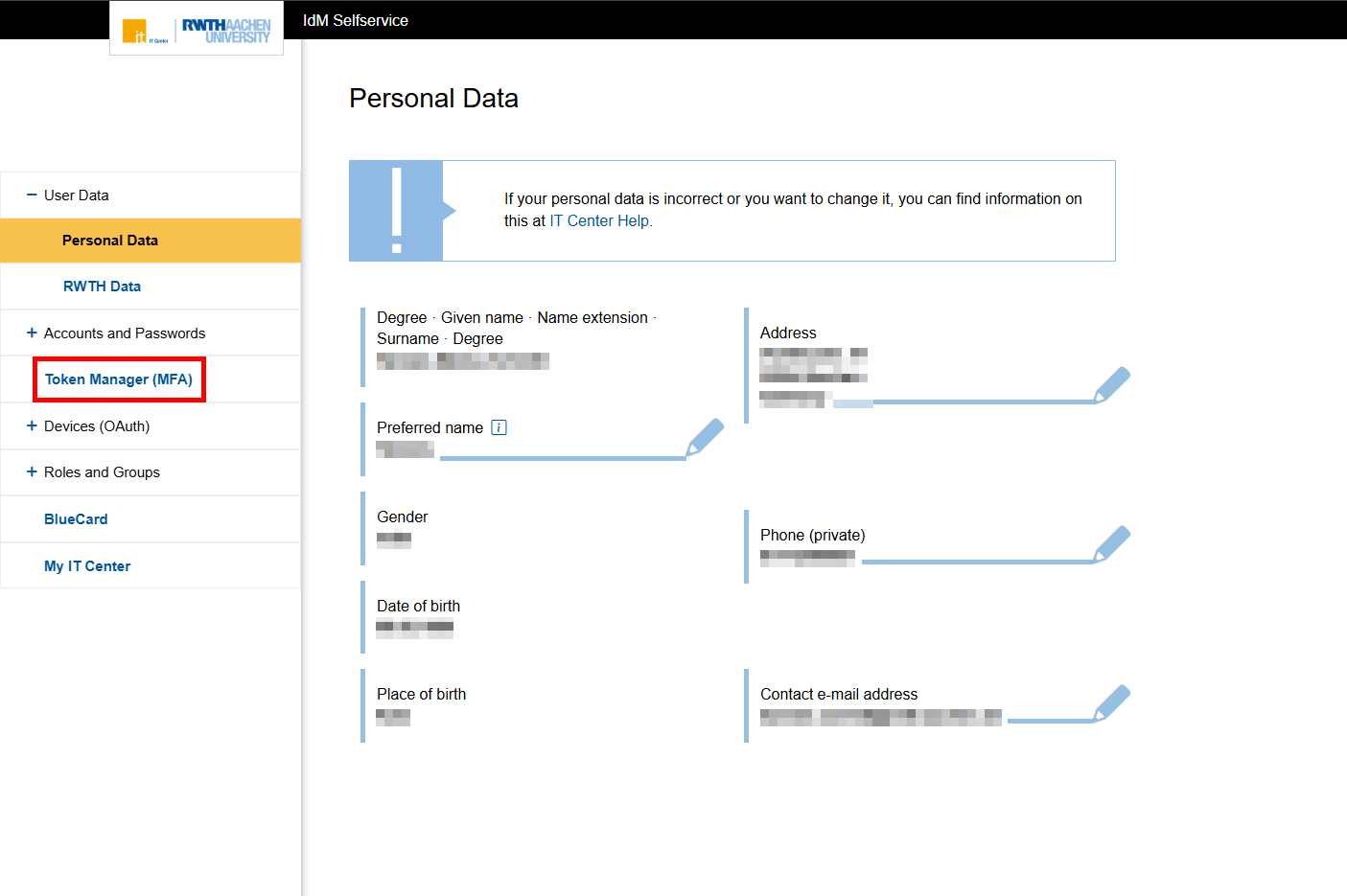Expand the Roles and Groups section
Screen dimensions: 1347x896
click(32, 471)
